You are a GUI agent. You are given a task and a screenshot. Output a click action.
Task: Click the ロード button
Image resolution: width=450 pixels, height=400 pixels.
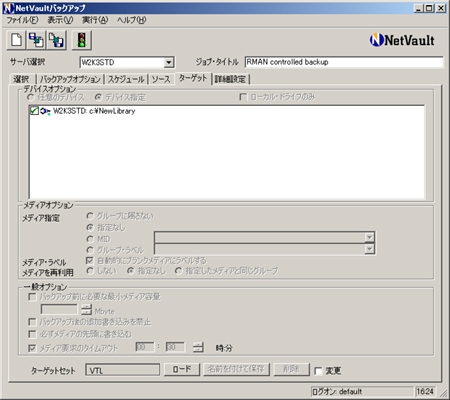coord(182,369)
